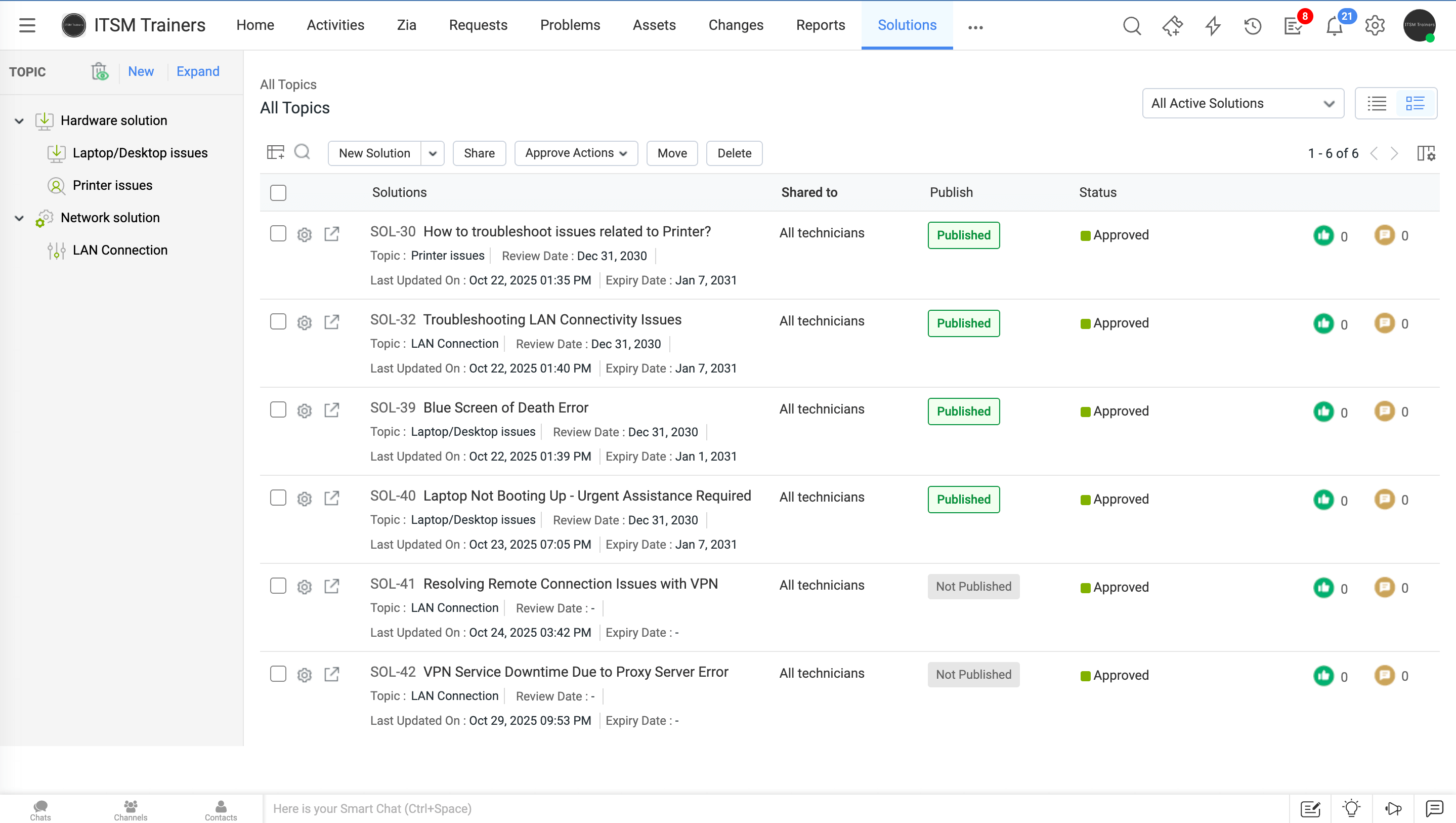Expand the Approve Actions dropdown
1456x823 pixels.
575,153
